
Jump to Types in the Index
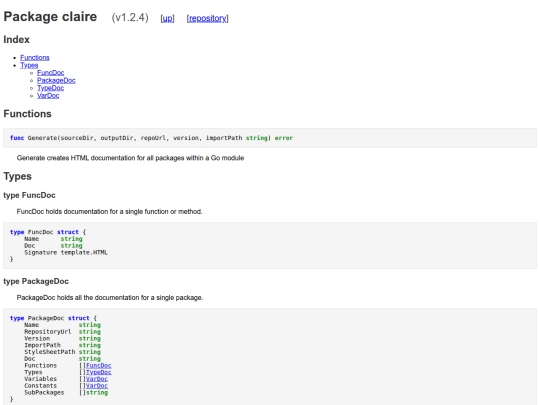pos(29,65)
